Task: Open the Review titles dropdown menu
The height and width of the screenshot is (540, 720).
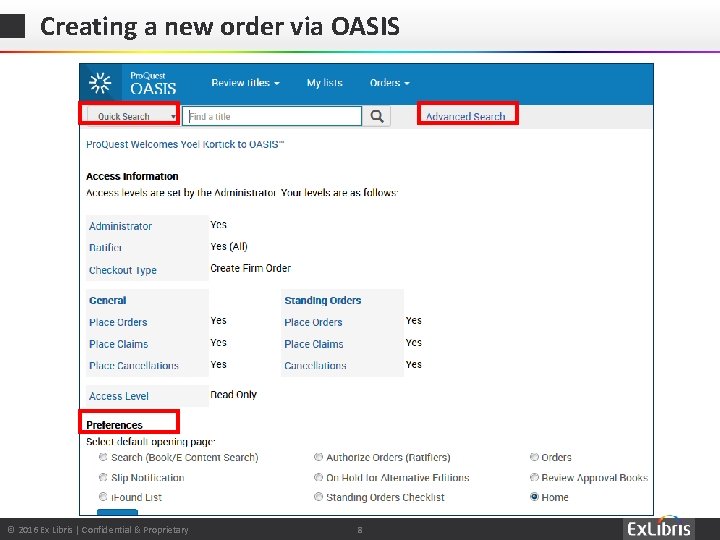Action: (245, 83)
